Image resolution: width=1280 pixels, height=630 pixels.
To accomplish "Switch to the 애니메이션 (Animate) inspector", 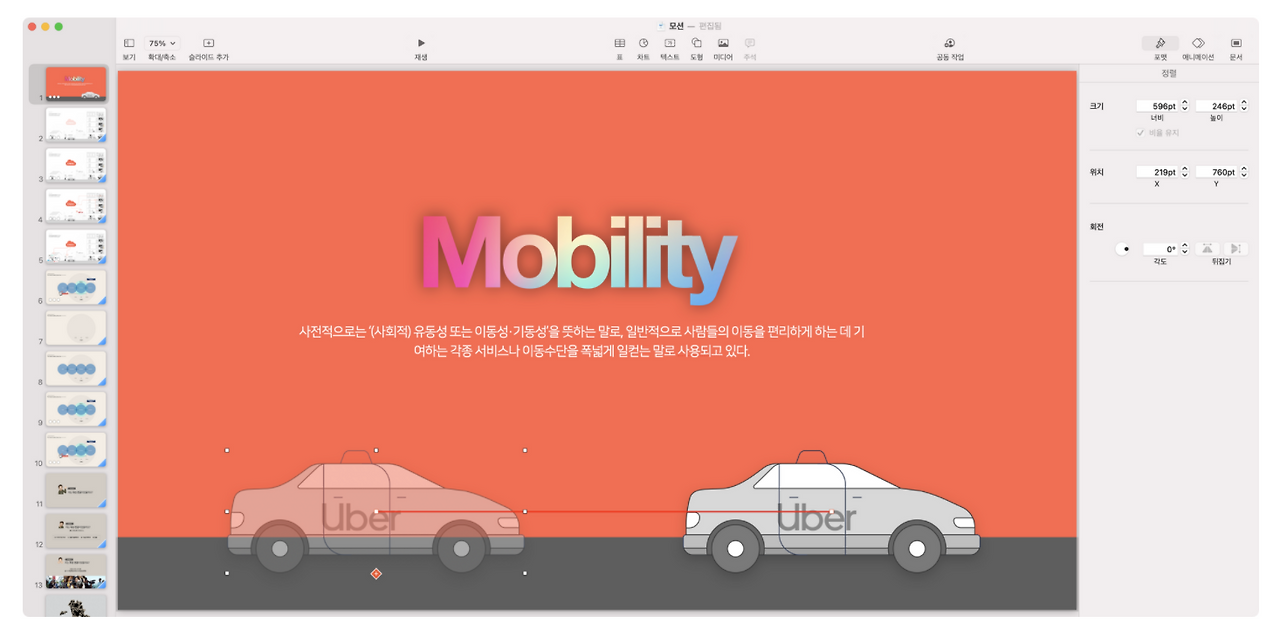I will pos(1198,43).
